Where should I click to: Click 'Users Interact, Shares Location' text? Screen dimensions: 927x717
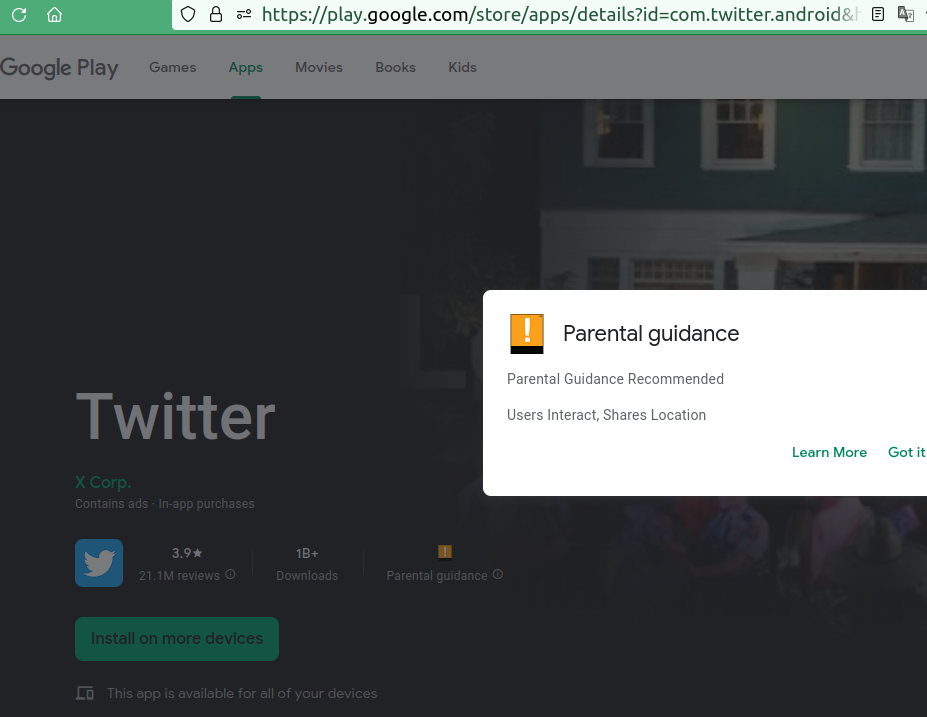tap(607, 415)
